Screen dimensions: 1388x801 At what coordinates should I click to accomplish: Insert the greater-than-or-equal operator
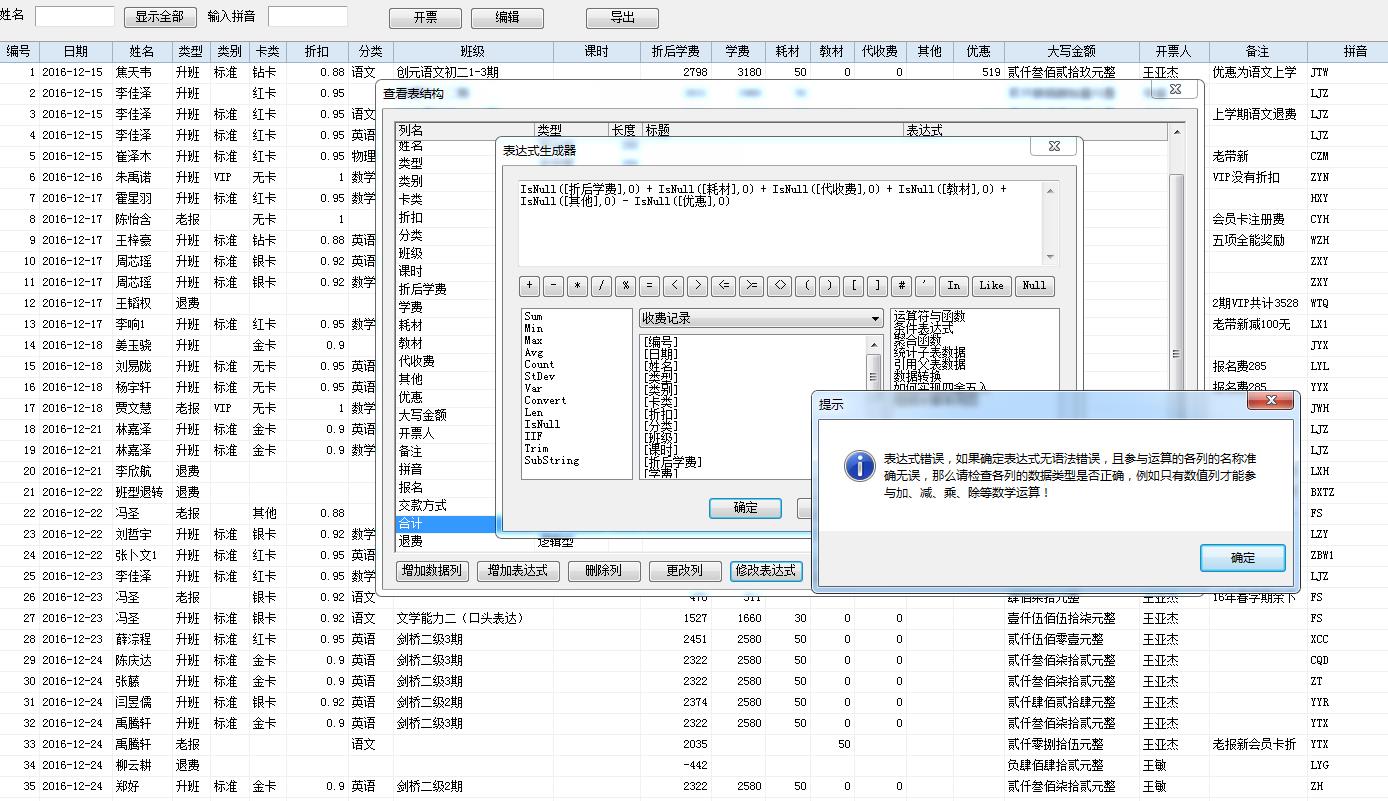(751, 286)
